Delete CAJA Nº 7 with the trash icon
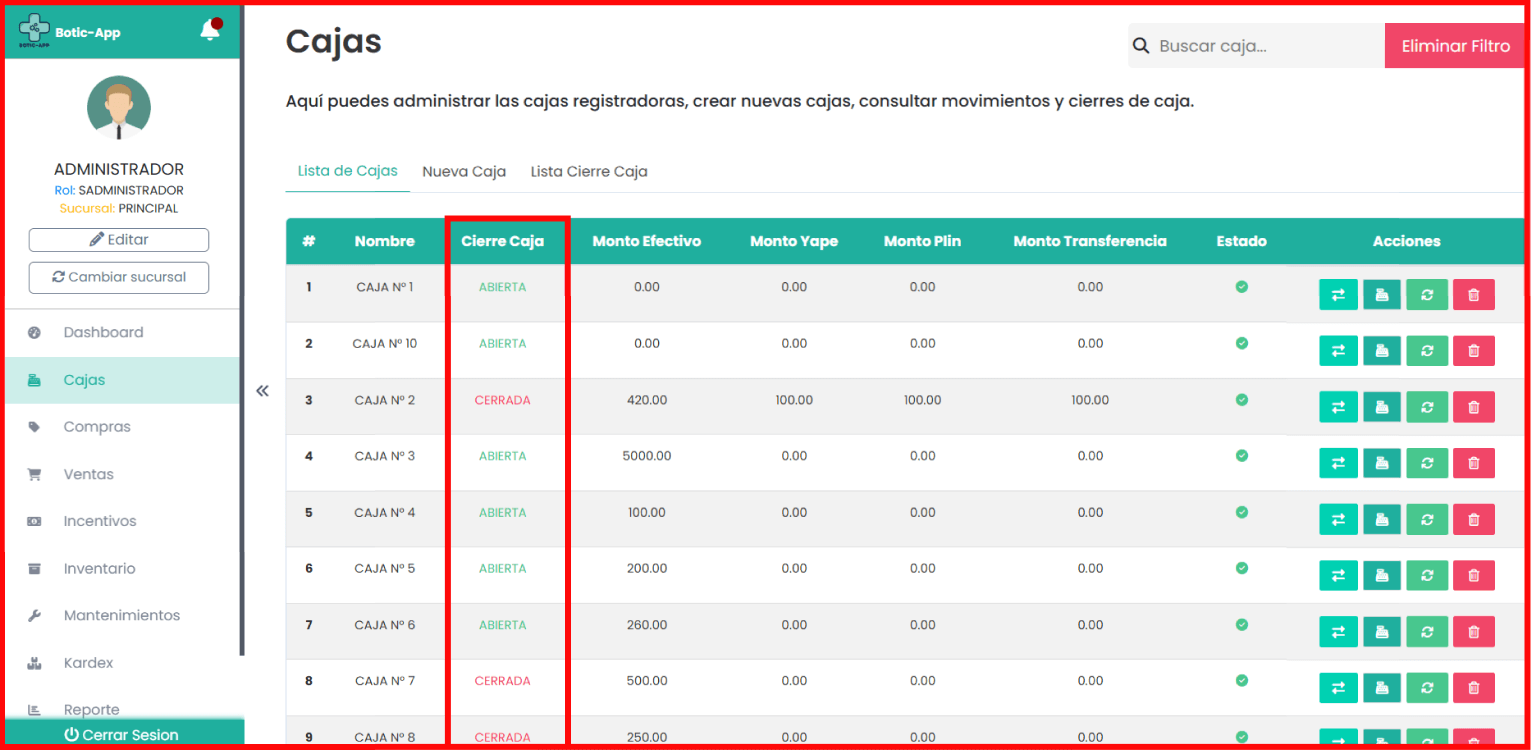1532x750 pixels. pyautogui.click(x=1473, y=688)
